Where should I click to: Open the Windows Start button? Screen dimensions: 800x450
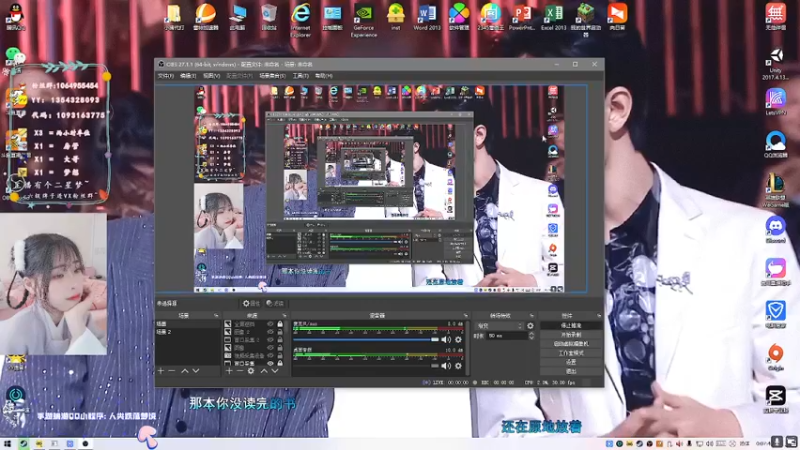pos(7,444)
